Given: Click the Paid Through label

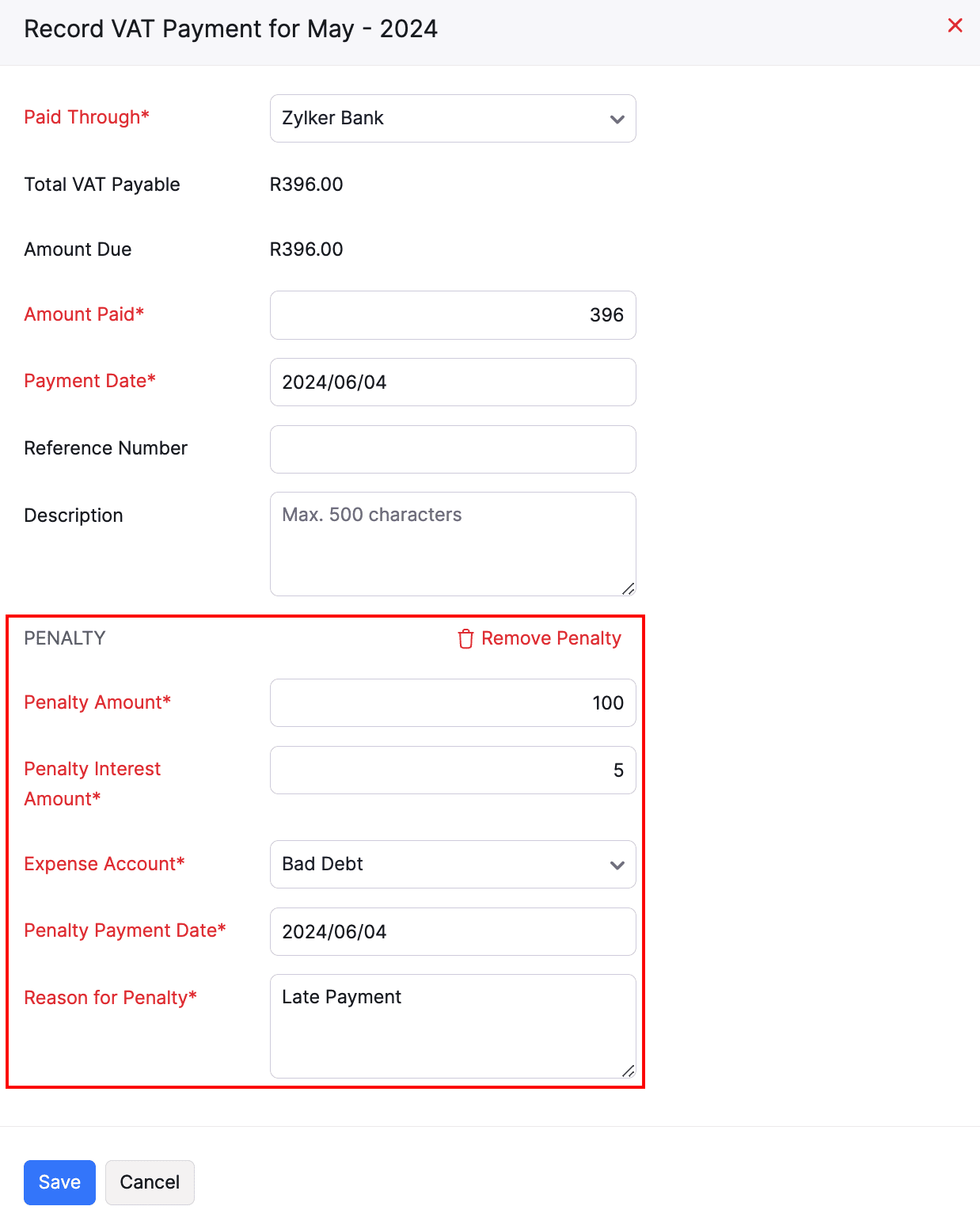Looking at the screenshot, I should [x=86, y=117].
